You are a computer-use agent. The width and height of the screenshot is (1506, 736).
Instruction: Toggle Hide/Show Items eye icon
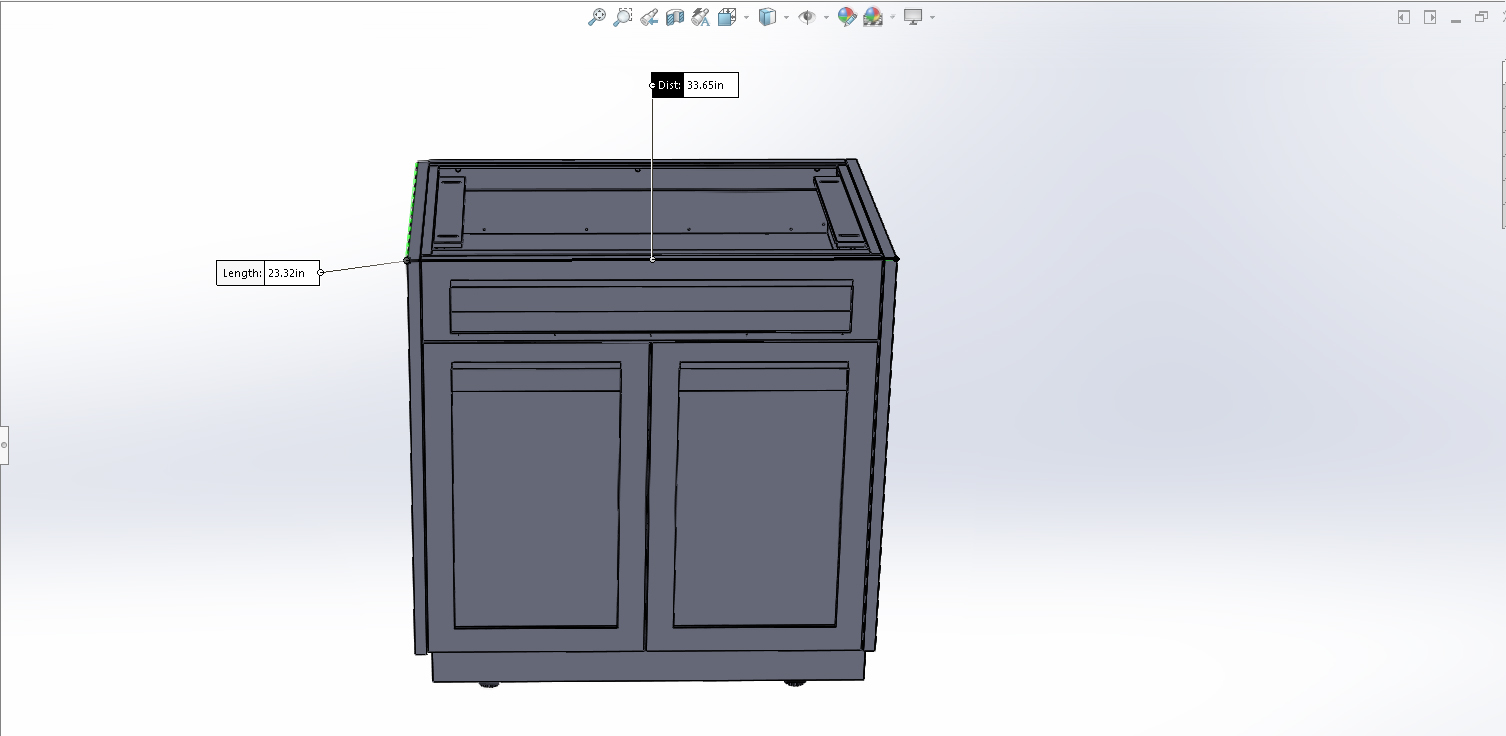807,17
